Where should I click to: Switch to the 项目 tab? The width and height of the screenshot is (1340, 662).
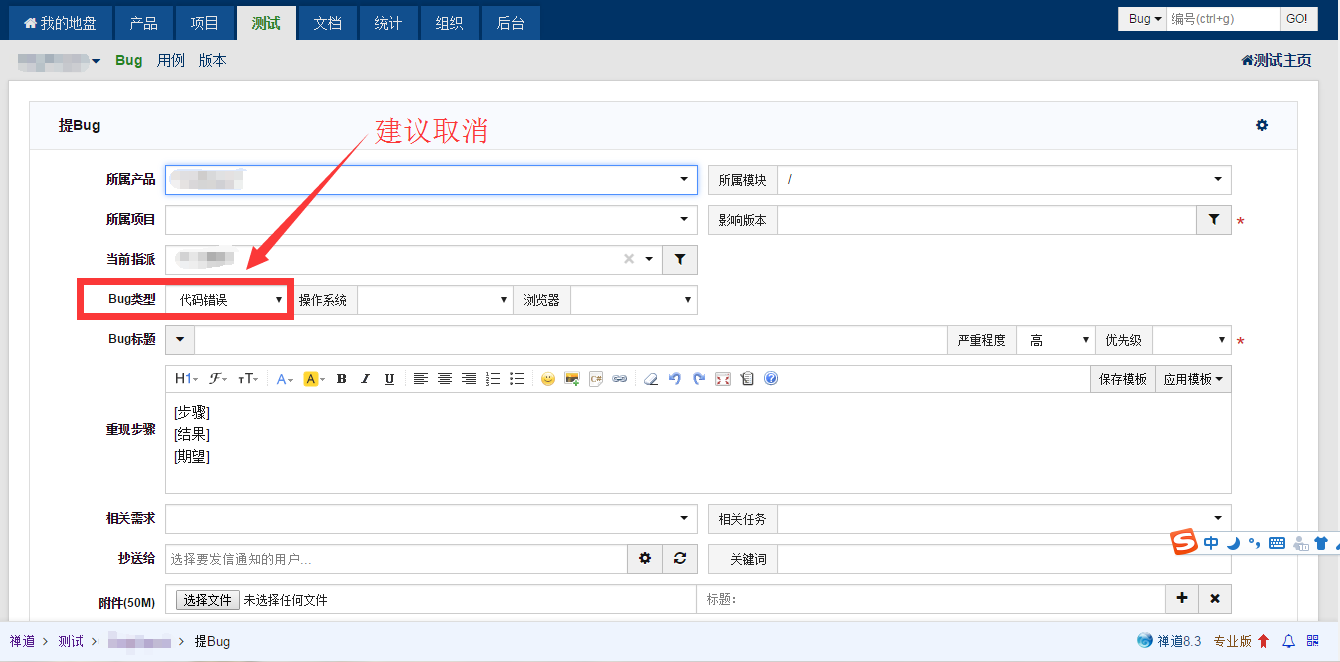pyautogui.click(x=205, y=23)
